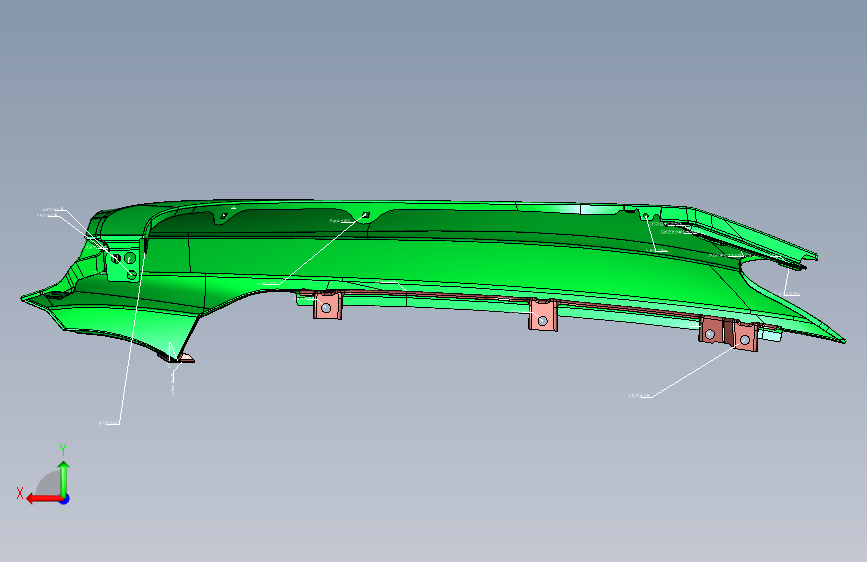Pick the round hole in the top-right notched tab
867x562 pixels.
646,215
